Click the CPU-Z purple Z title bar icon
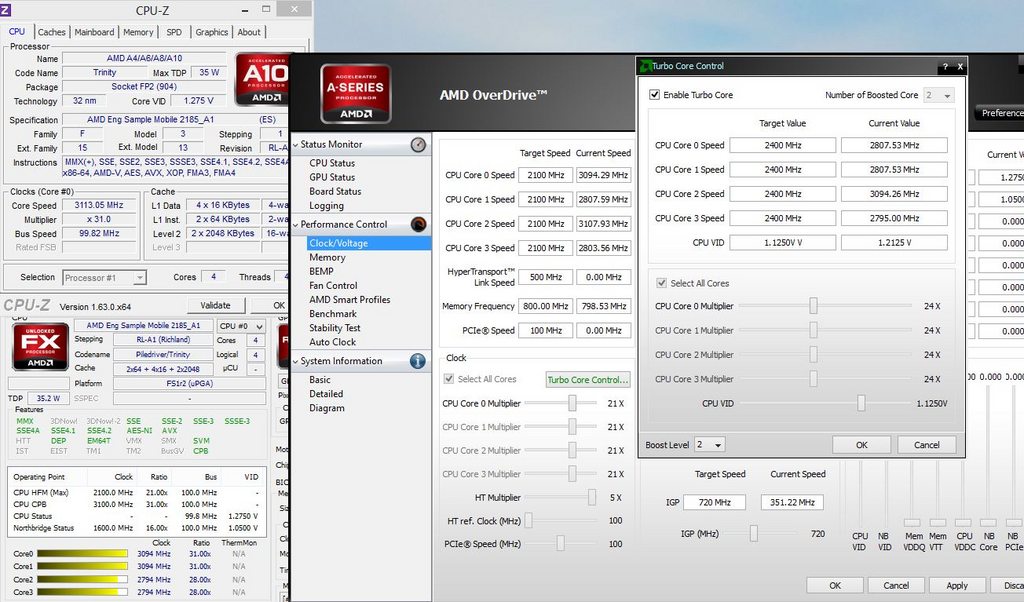 (5, 9)
